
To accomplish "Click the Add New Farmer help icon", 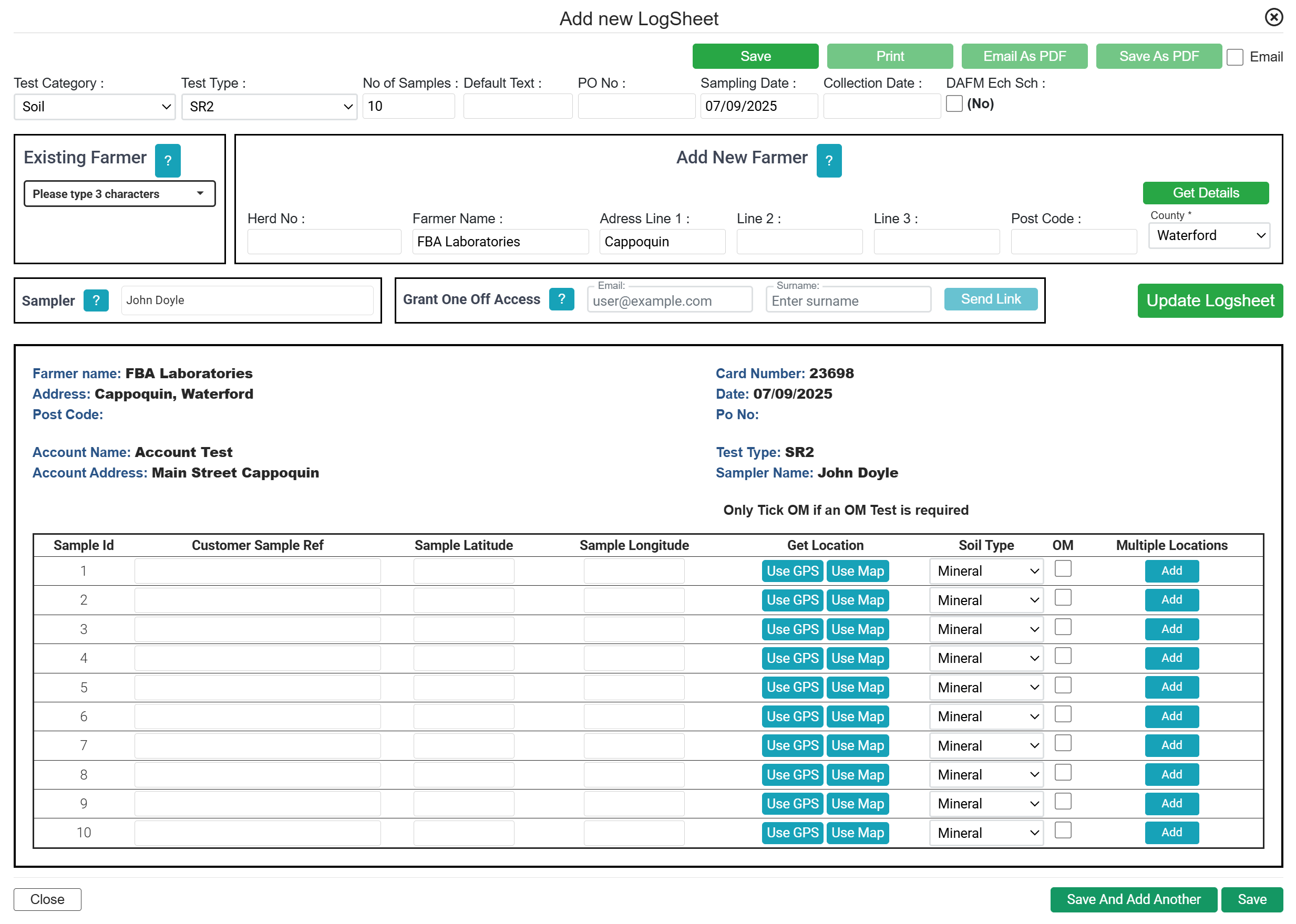I will click(828, 160).
